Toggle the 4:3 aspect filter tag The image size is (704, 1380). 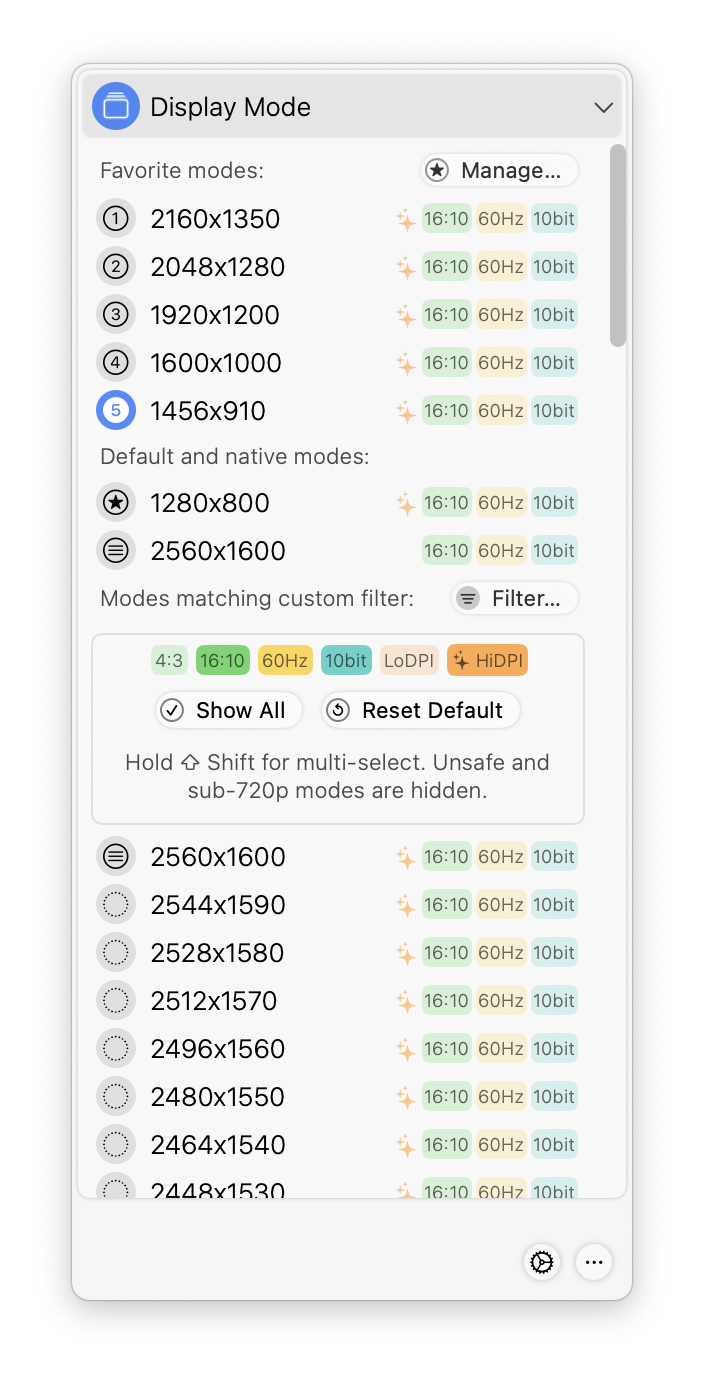pos(169,661)
